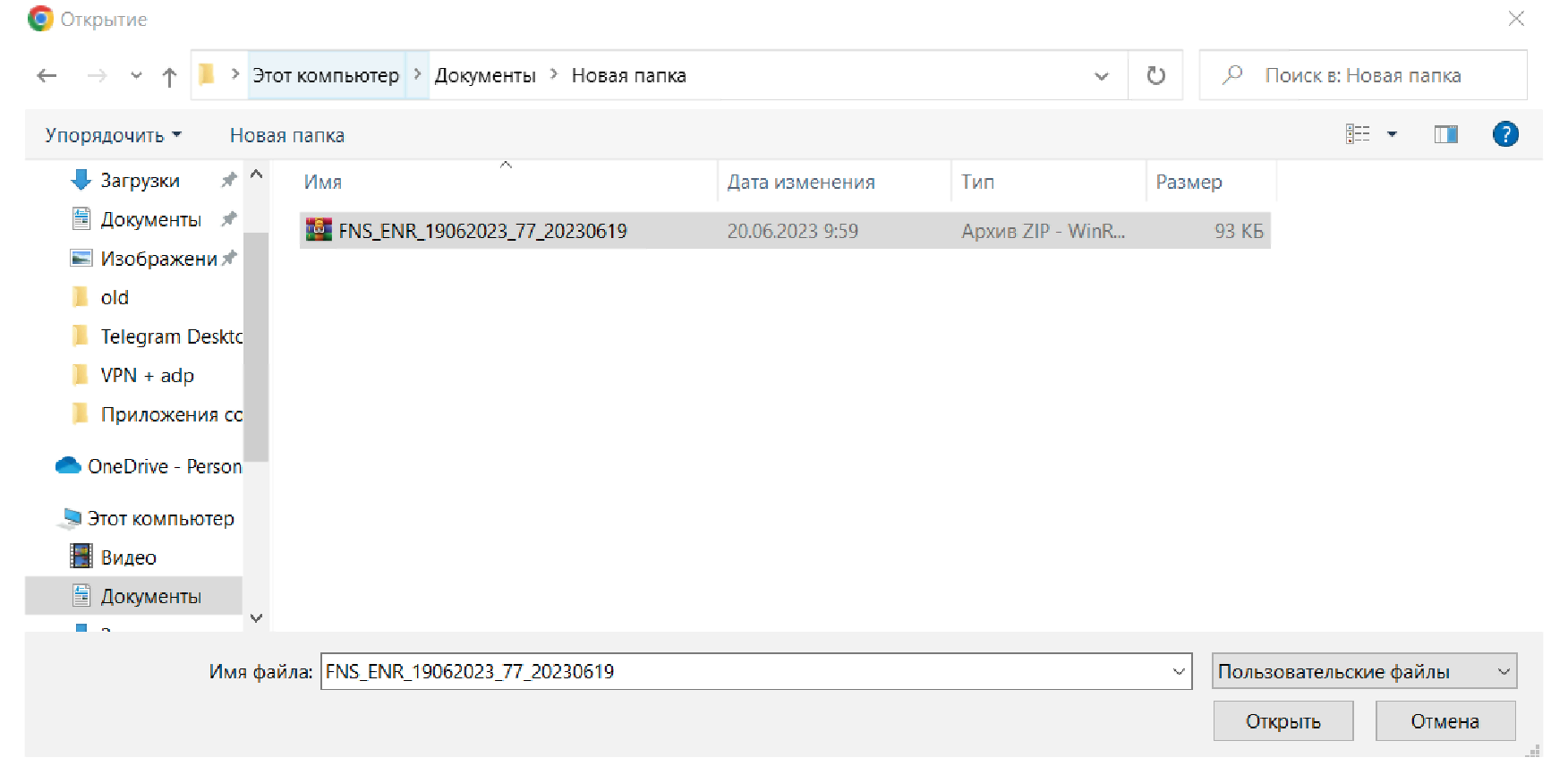Open the view options dropdown arrow

[x=1392, y=134]
